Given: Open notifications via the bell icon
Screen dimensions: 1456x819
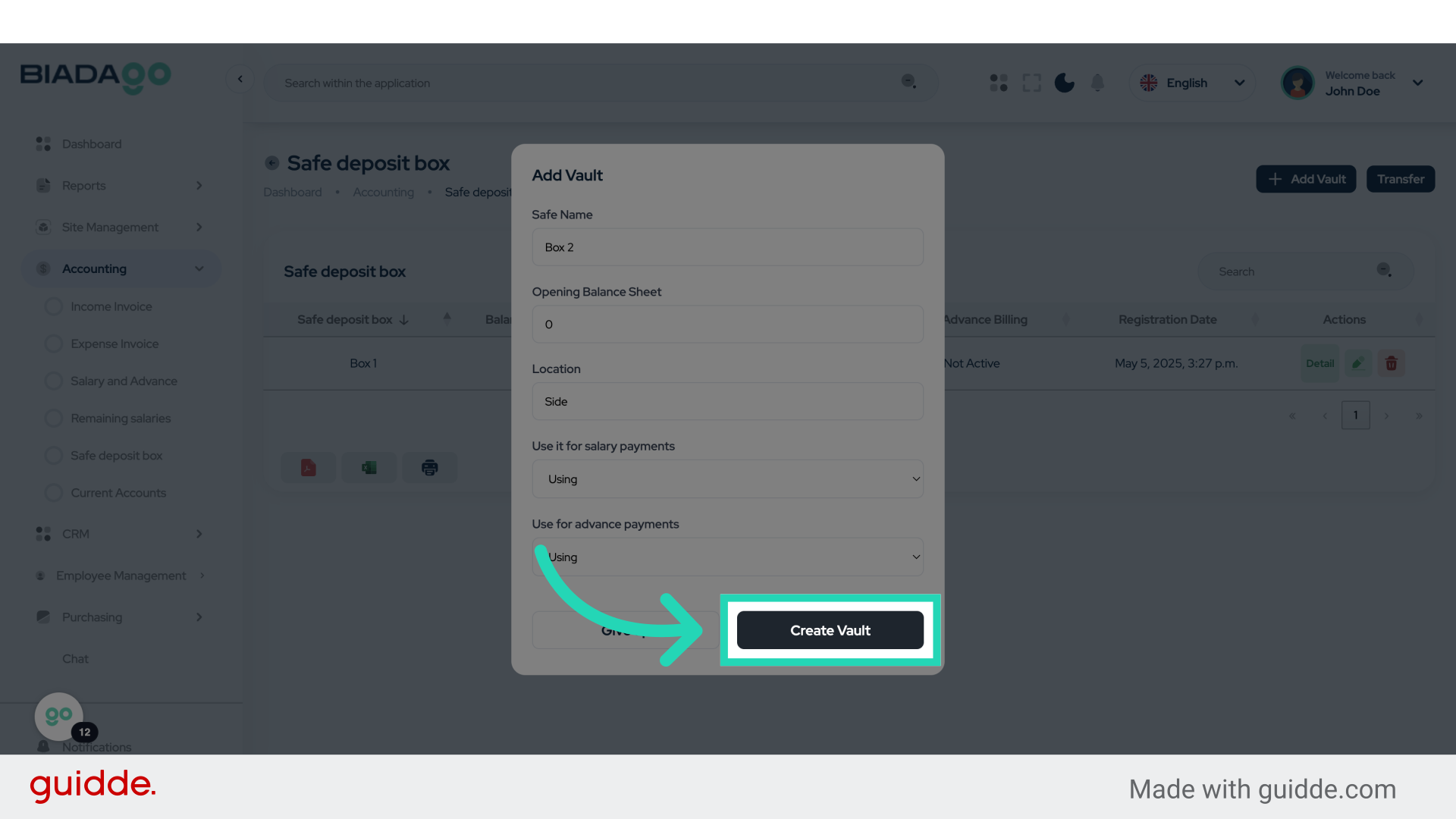Looking at the screenshot, I should [1097, 83].
